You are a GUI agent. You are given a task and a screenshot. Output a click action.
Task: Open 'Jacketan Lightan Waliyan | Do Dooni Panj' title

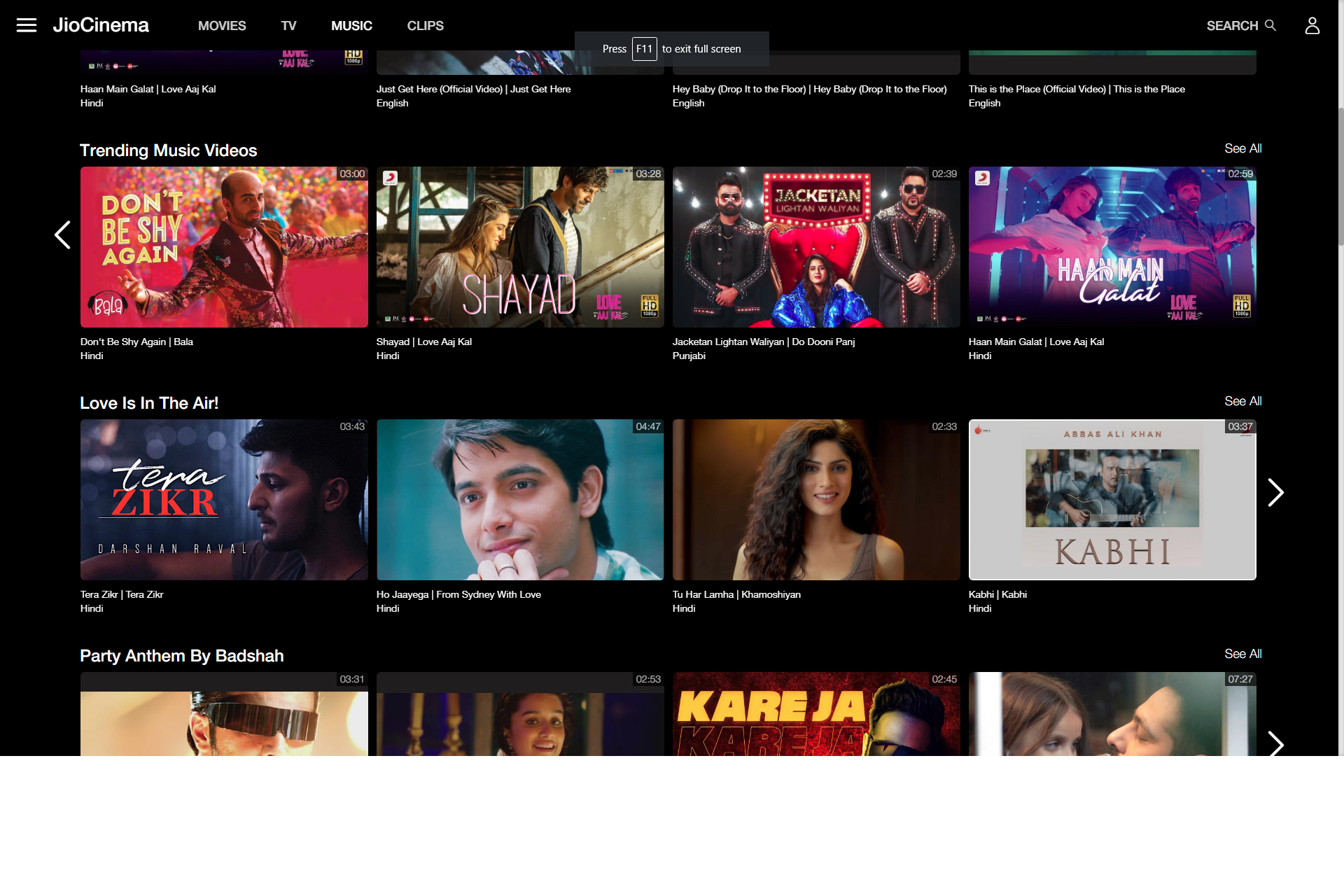pos(764,342)
